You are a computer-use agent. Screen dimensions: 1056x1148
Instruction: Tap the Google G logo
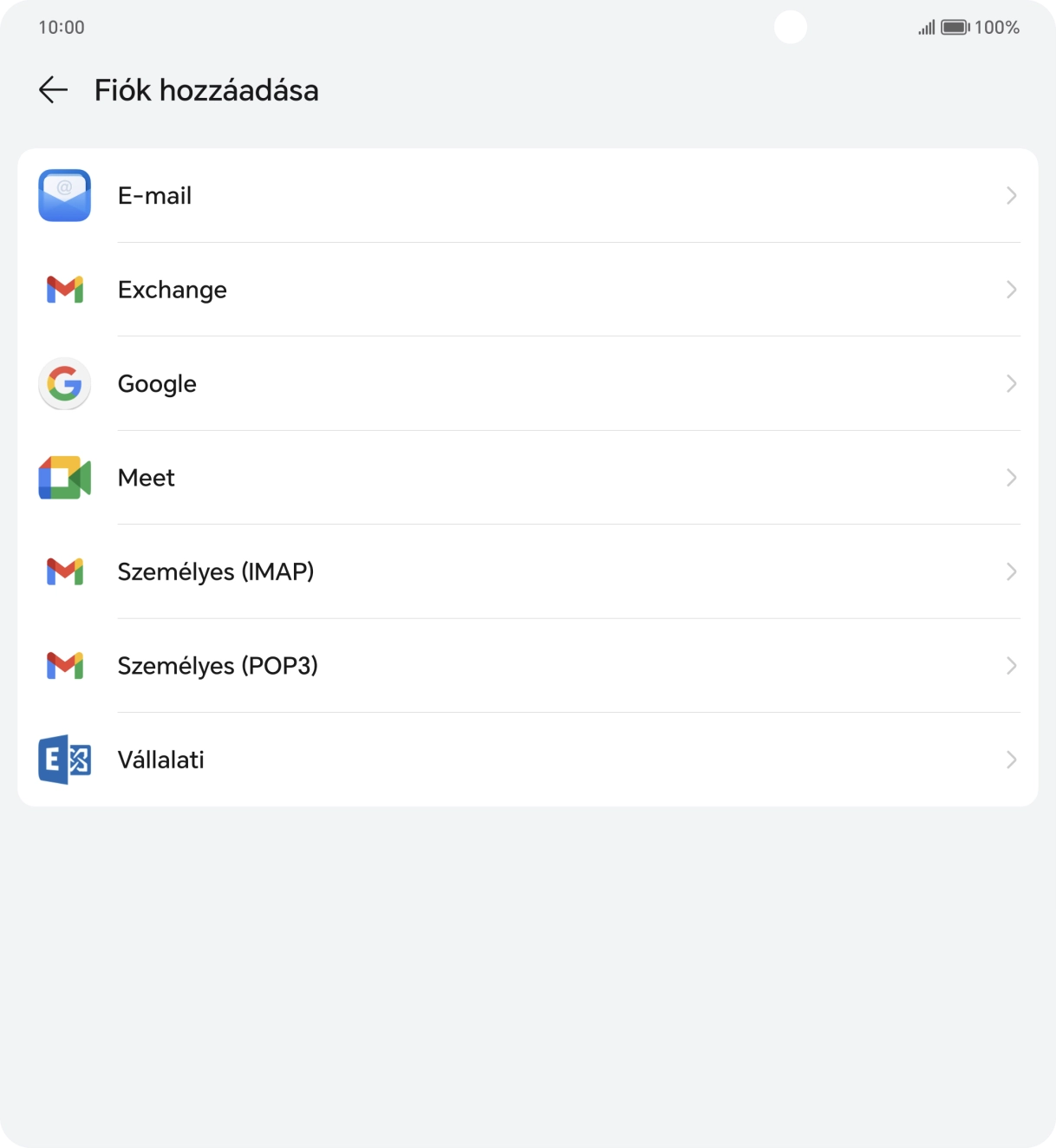click(64, 383)
